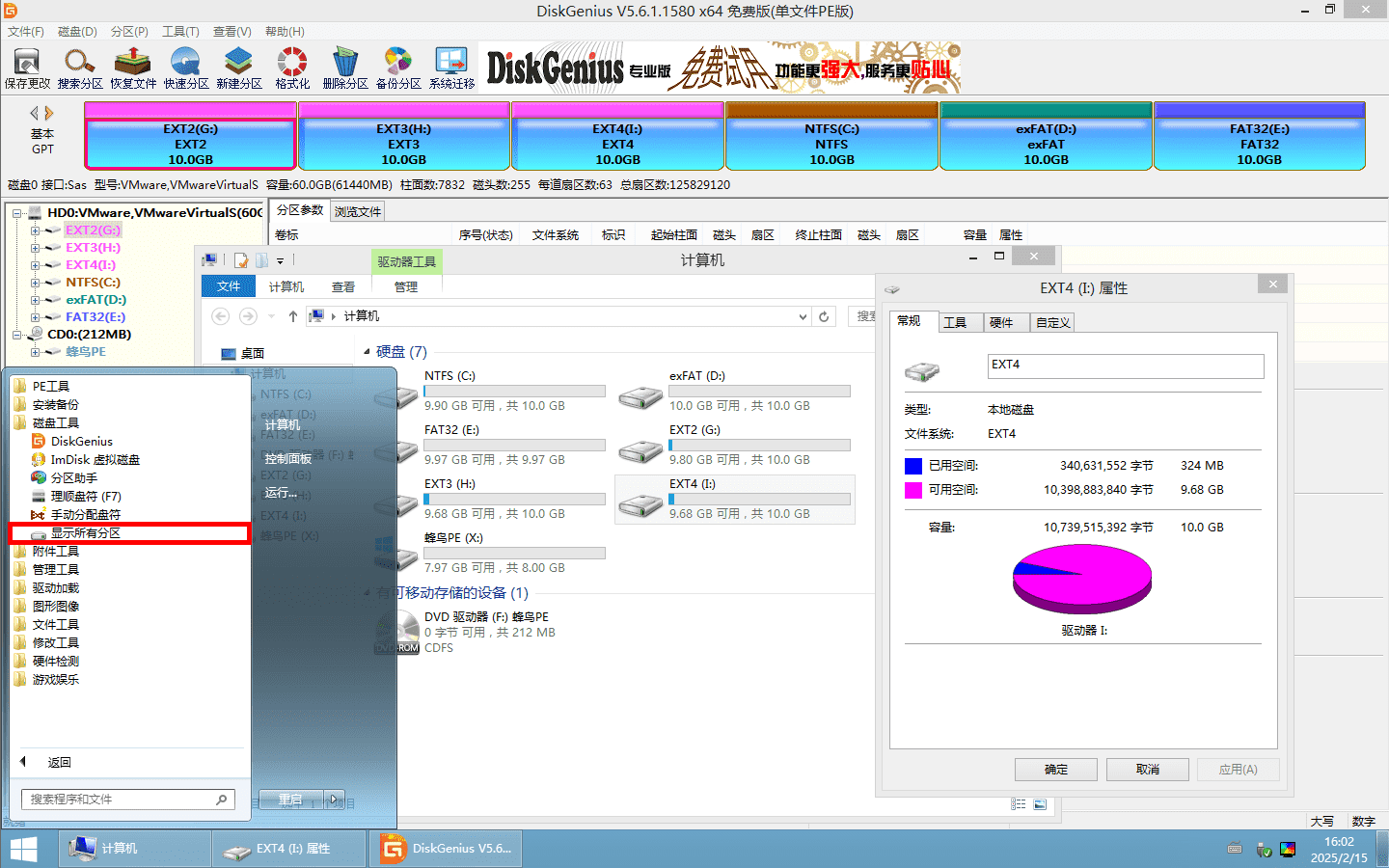Open the 驱动器工具 管理 ribbon tab
Viewport: 1389px width, 868px height.
click(x=406, y=286)
